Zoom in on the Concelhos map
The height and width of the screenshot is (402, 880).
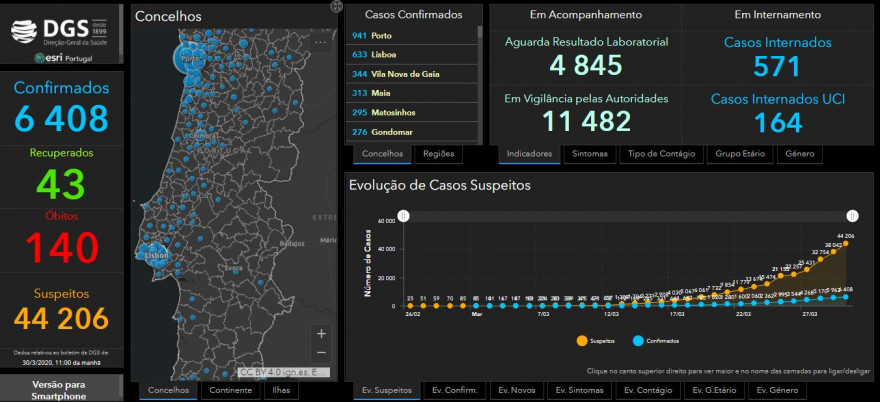pos(321,334)
